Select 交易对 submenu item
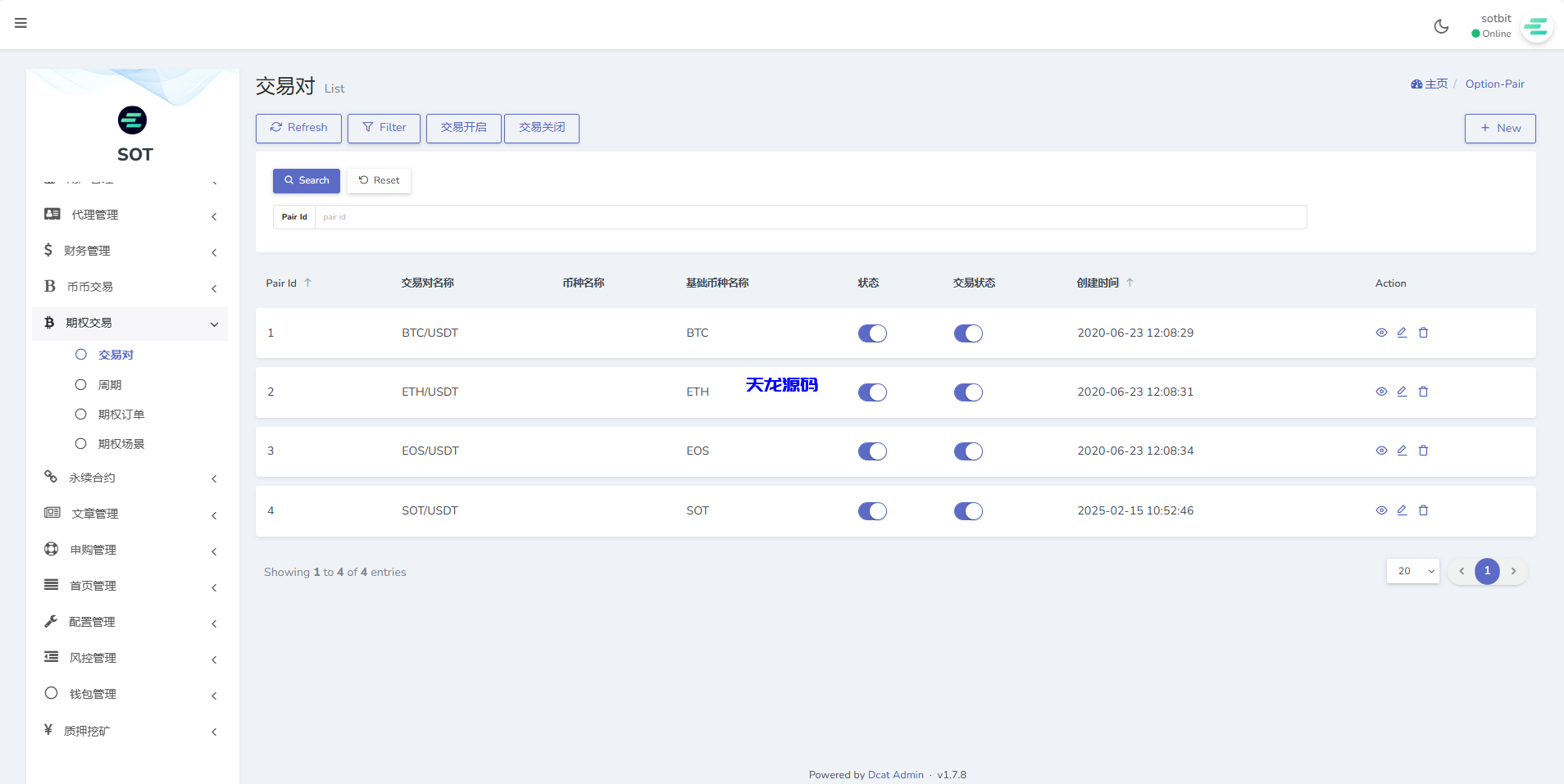This screenshot has width=1564, height=784. [116, 355]
